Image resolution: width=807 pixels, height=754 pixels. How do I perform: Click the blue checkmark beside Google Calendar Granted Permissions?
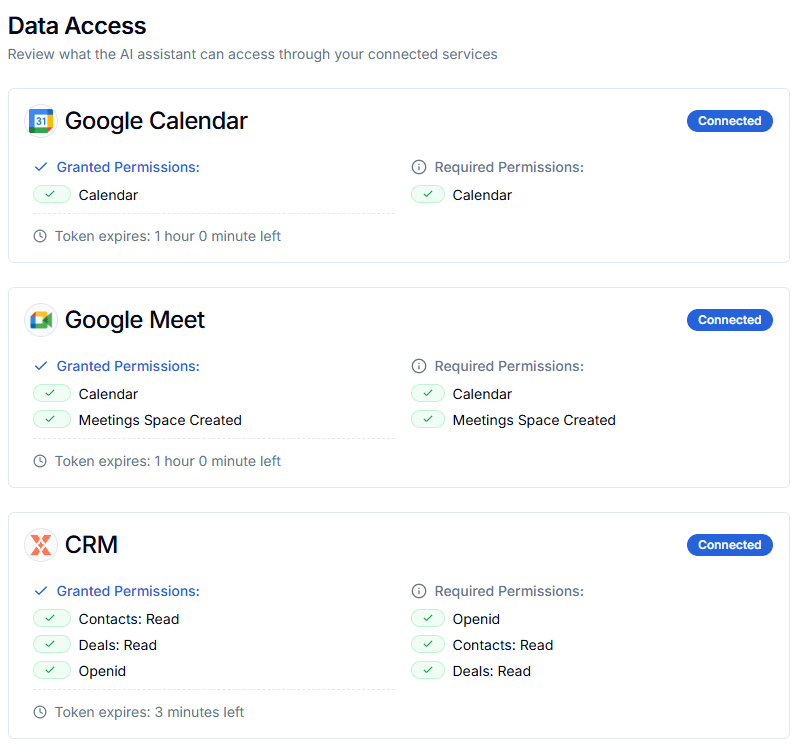[41, 167]
